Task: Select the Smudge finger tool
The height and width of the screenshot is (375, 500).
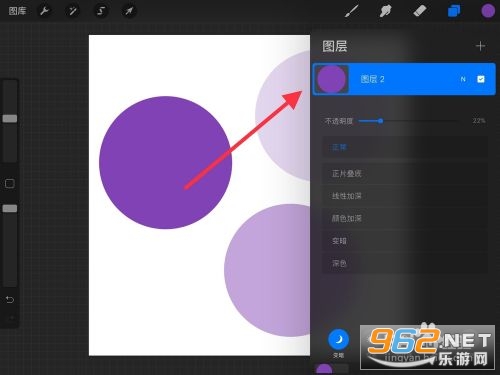Action: (x=385, y=11)
